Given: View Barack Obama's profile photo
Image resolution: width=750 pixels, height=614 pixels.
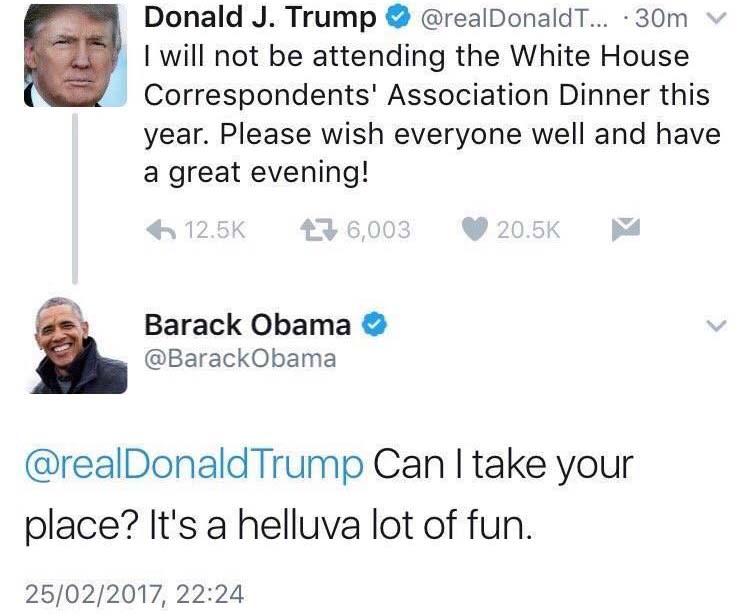Looking at the screenshot, I should click(x=76, y=345).
